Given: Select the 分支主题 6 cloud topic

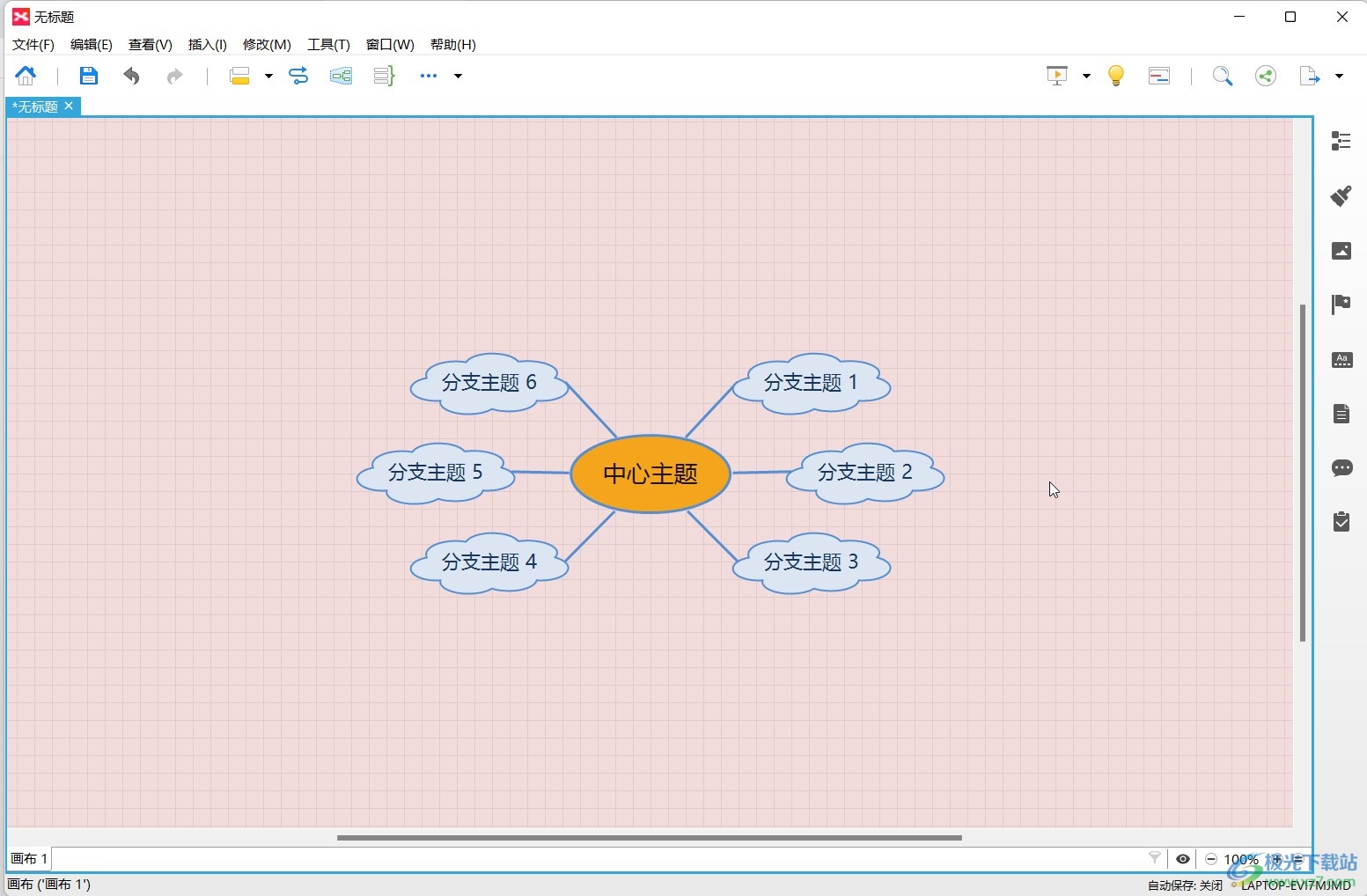Looking at the screenshot, I should coord(489,383).
